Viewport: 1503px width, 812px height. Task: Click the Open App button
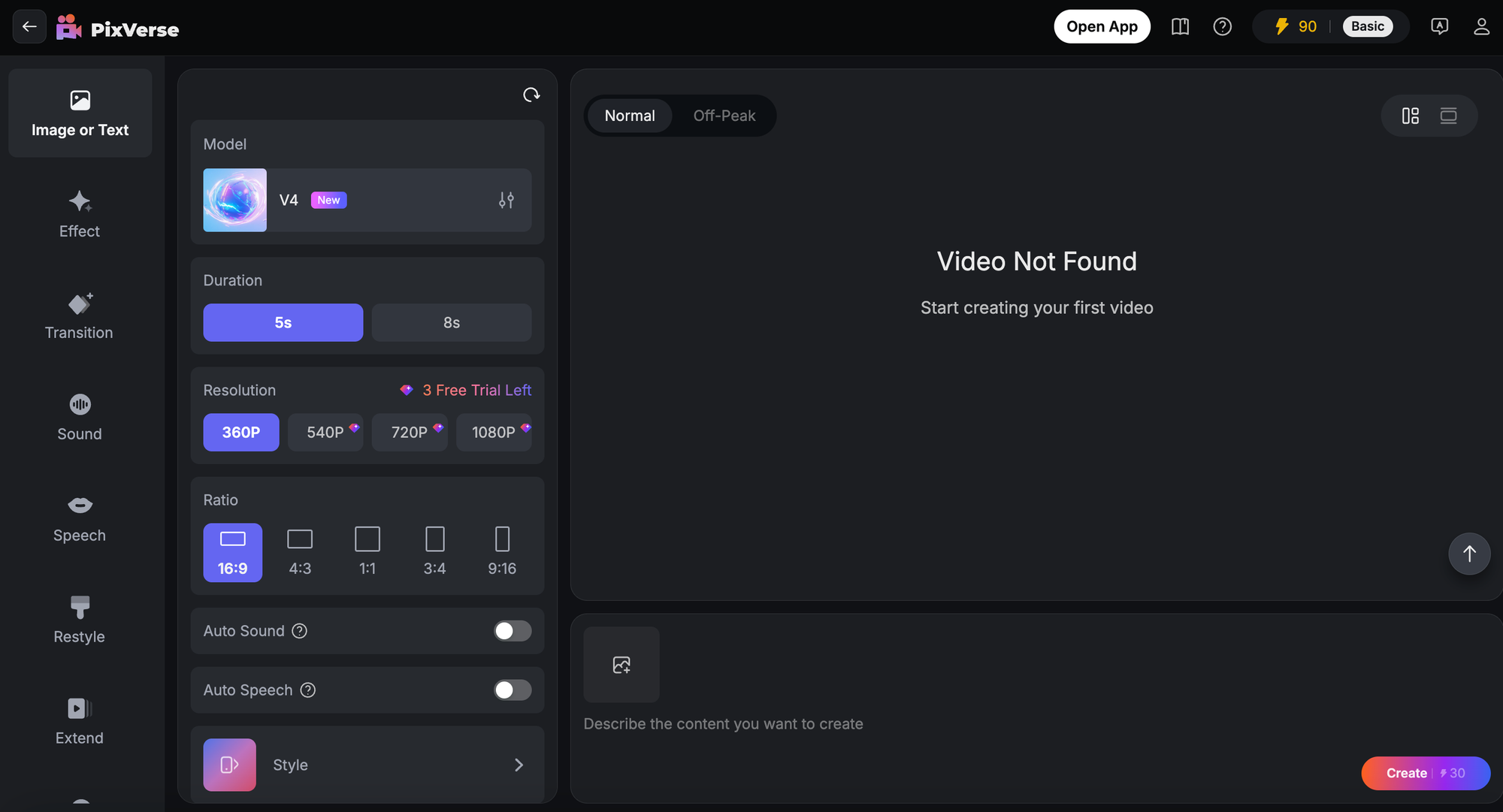tap(1102, 27)
